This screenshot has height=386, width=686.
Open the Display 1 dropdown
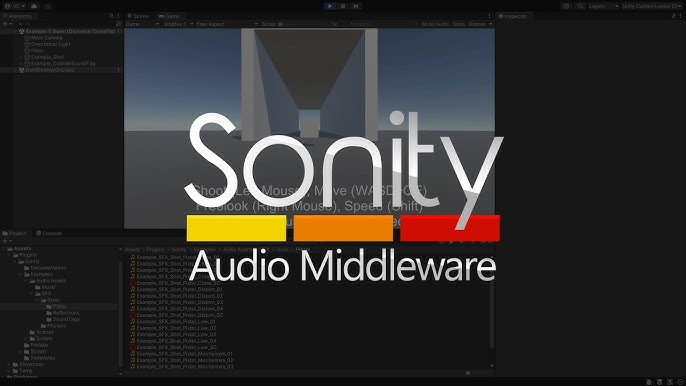tap(178, 24)
